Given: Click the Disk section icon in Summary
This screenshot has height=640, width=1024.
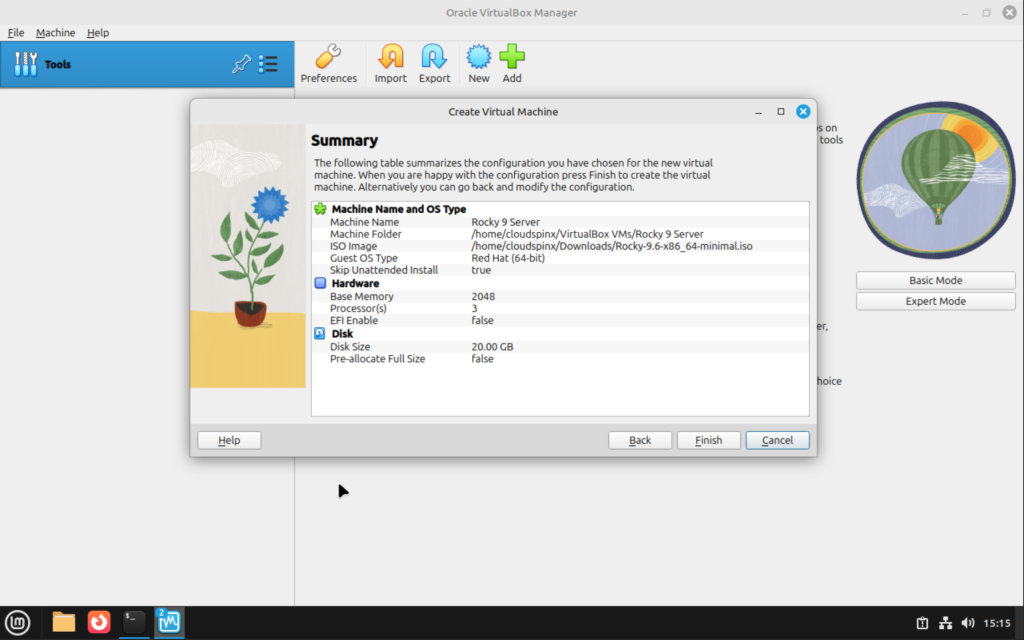Looking at the screenshot, I should tap(320, 333).
